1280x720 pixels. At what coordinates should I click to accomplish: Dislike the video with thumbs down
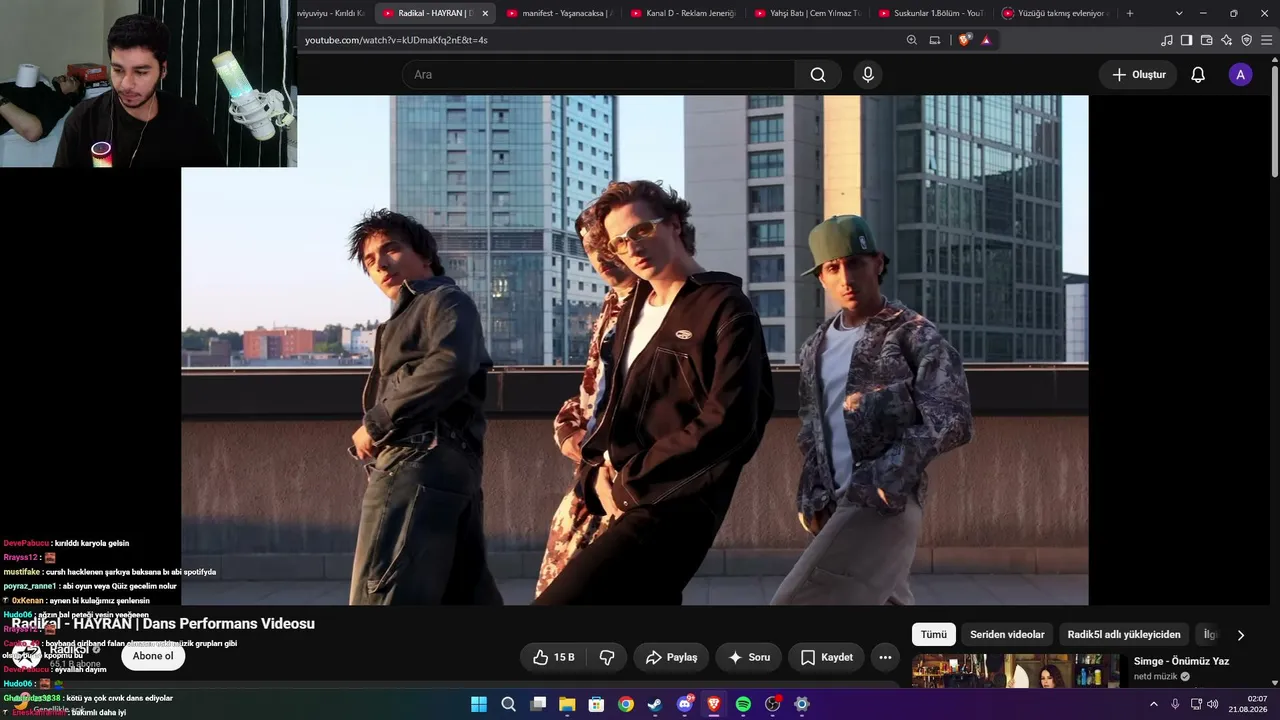(x=607, y=657)
